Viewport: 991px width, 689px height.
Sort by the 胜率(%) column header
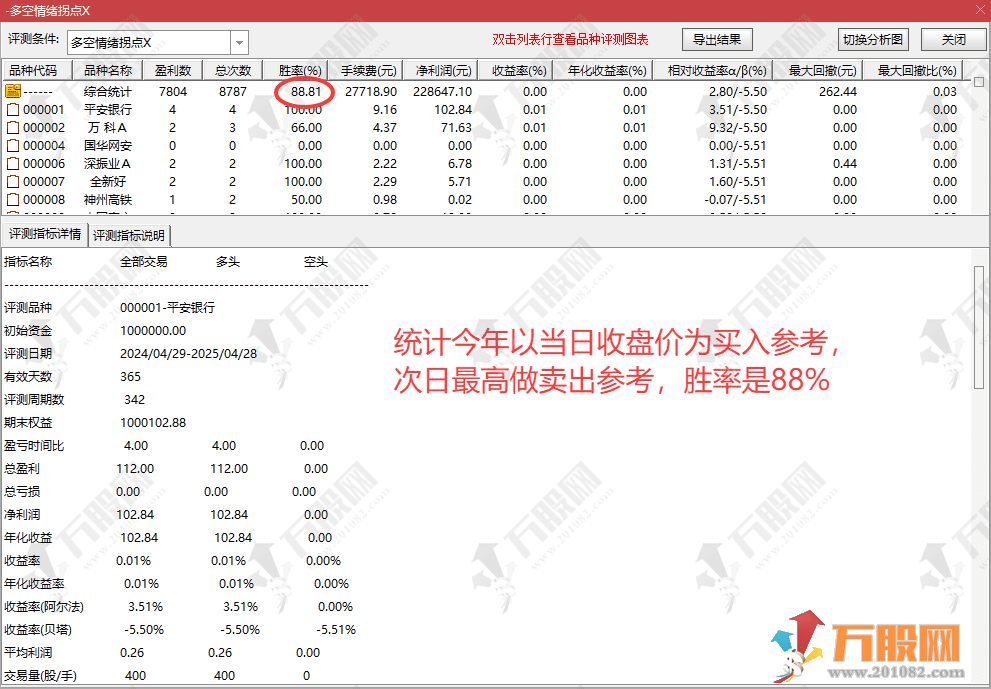(299, 71)
